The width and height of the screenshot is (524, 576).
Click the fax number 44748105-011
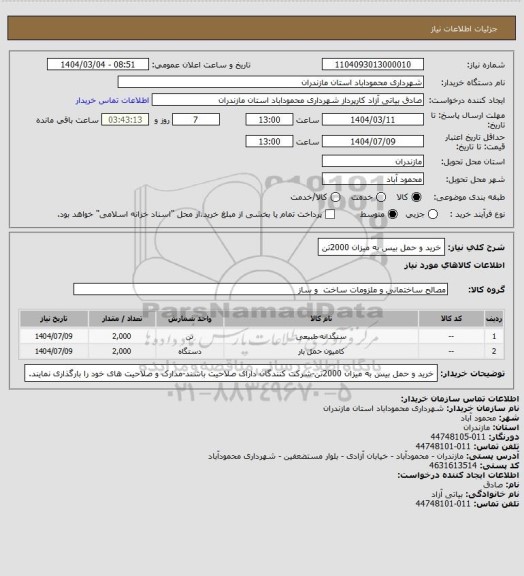click(458, 437)
